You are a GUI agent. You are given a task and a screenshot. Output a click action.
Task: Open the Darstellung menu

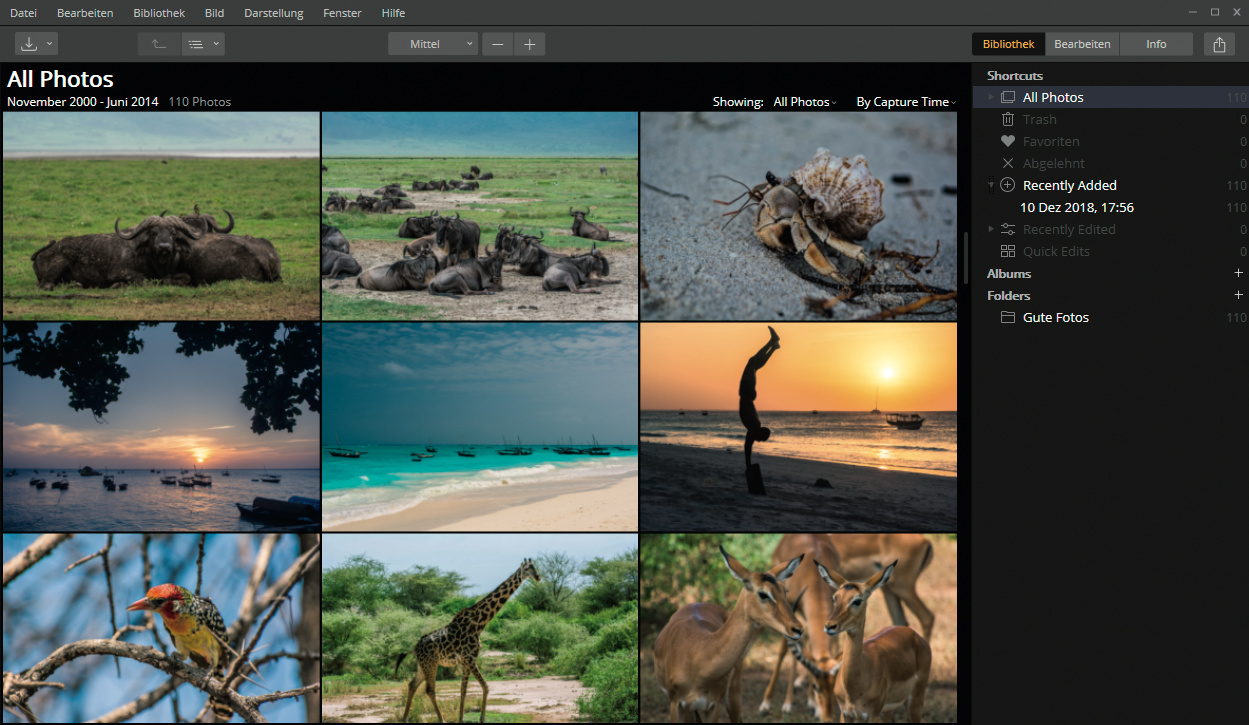275,13
